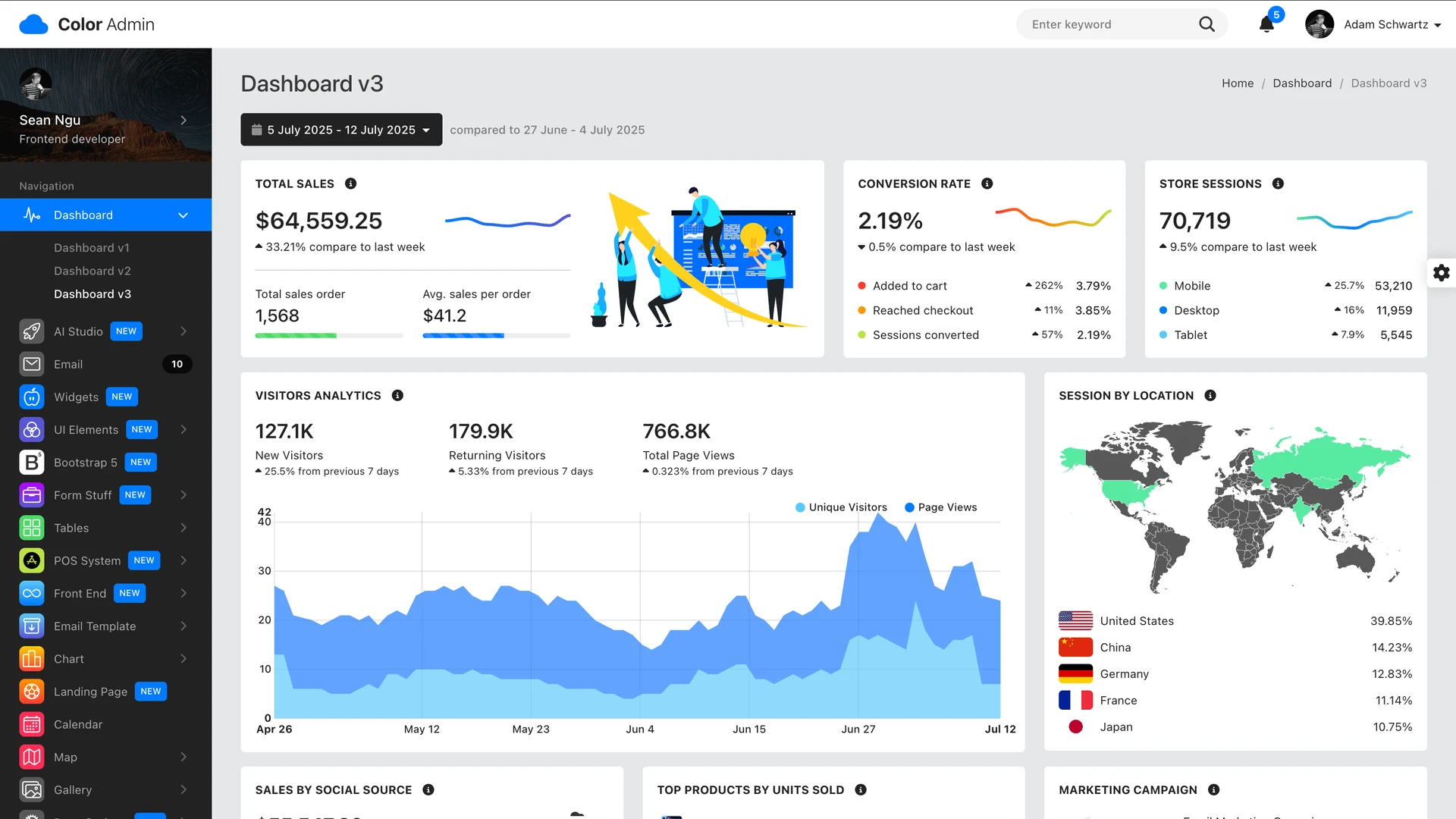Click the United States flag row
Screen dimensions: 1456x819
(x=1235, y=621)
